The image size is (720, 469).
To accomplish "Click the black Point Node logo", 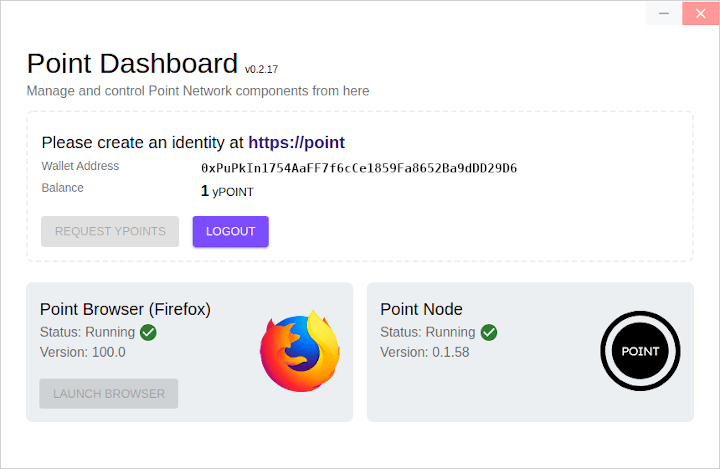I will coord(640,351).
